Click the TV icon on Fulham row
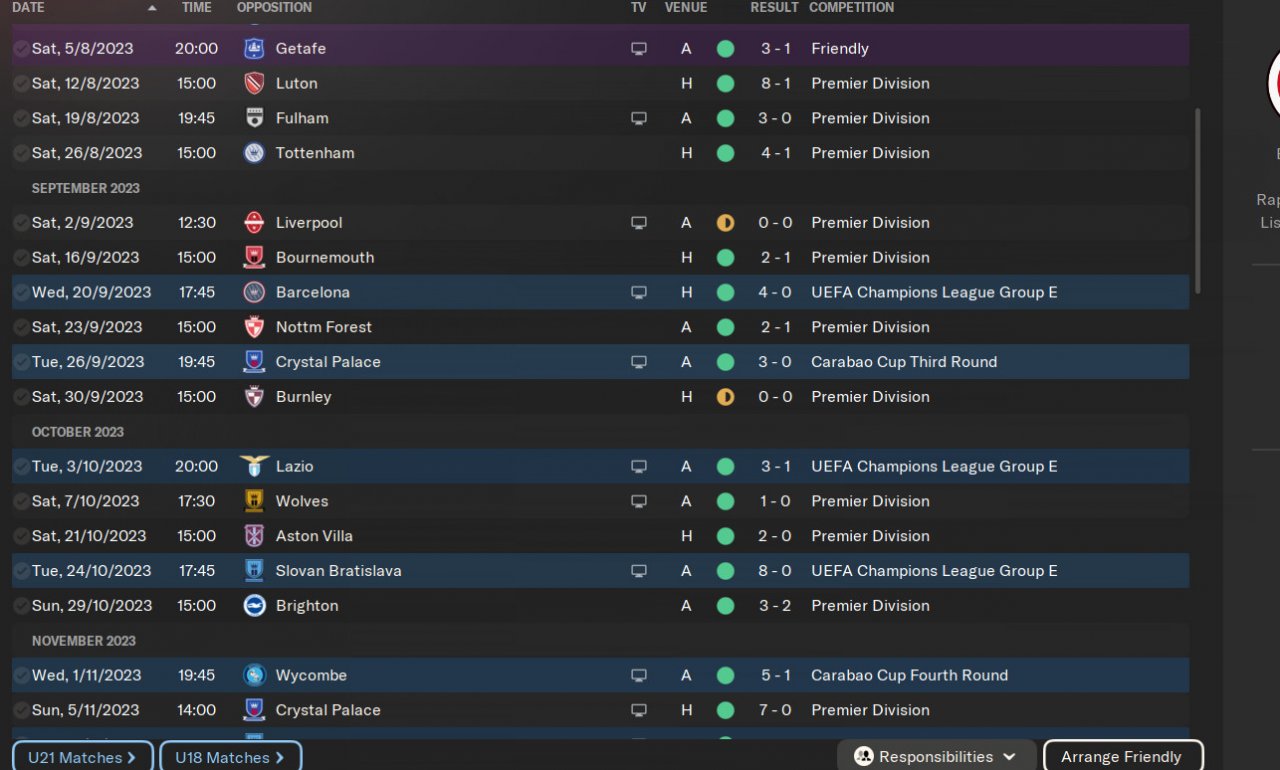1280x770 pixels. point(639,118)
